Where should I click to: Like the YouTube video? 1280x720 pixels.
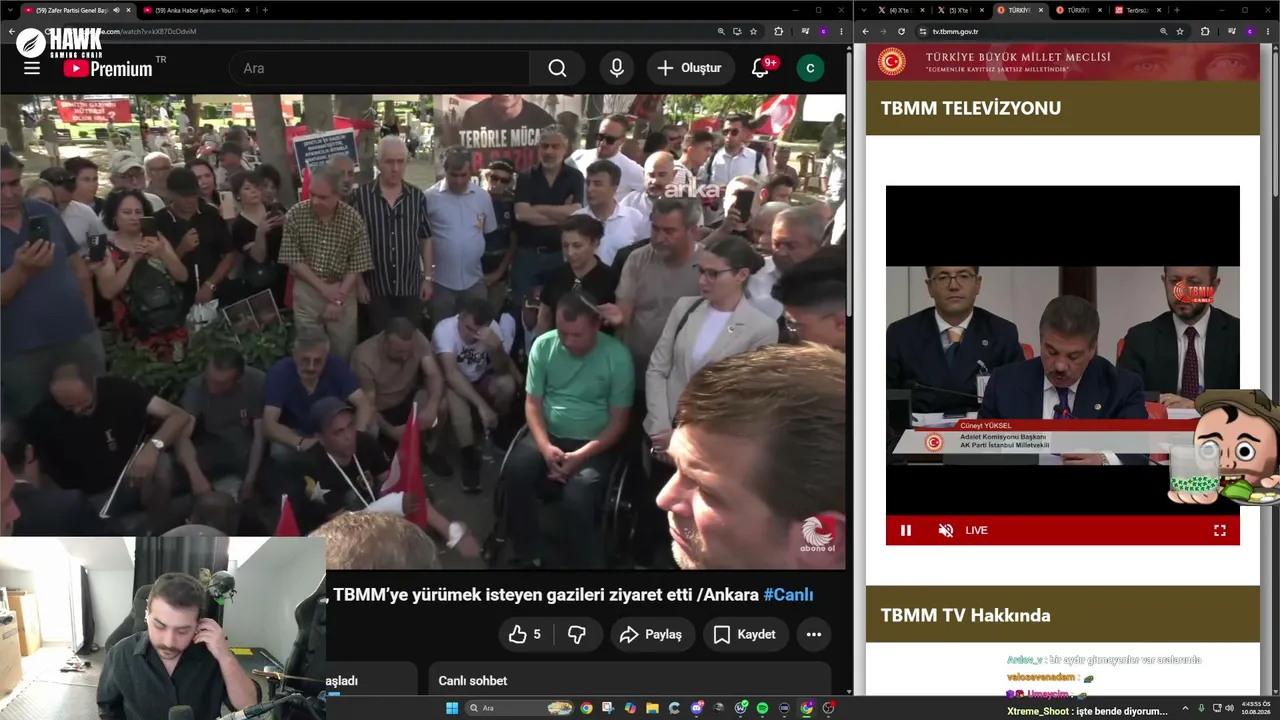point(524,634)
